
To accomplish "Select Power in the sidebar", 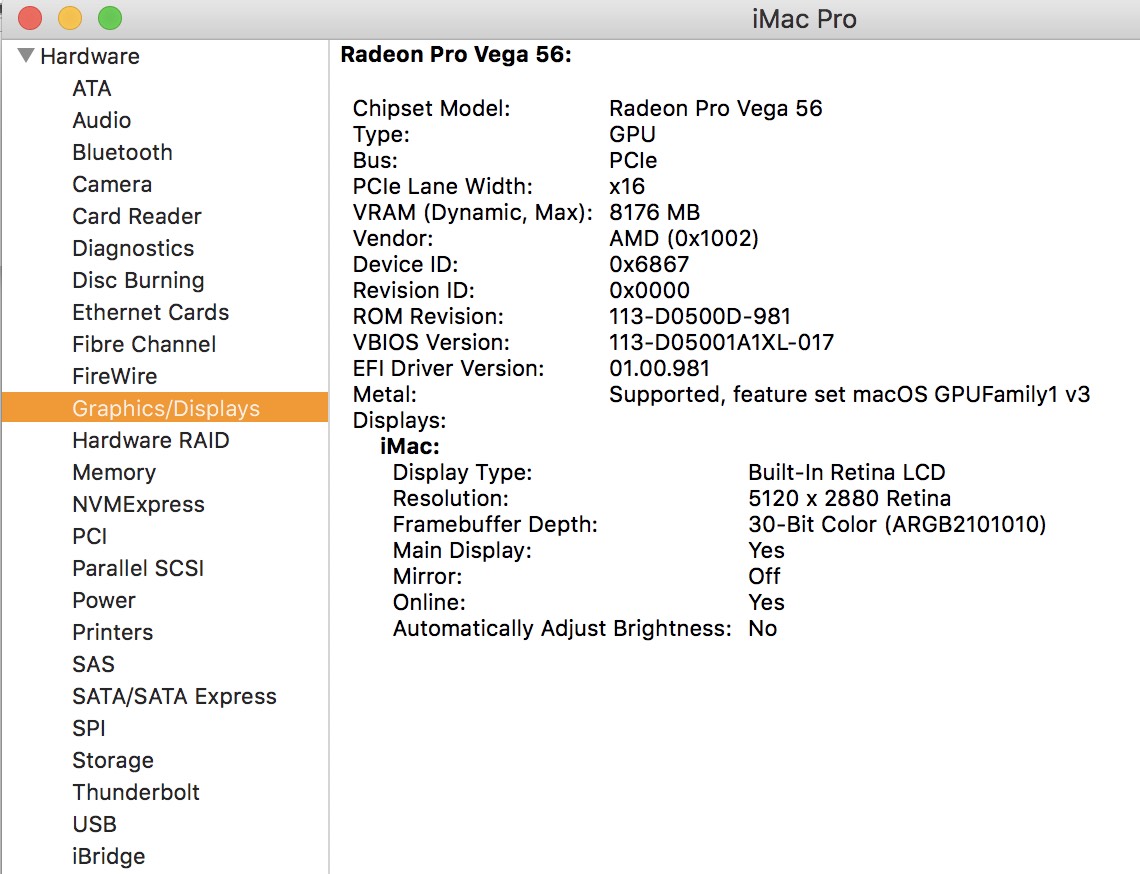I will point(104,600).
